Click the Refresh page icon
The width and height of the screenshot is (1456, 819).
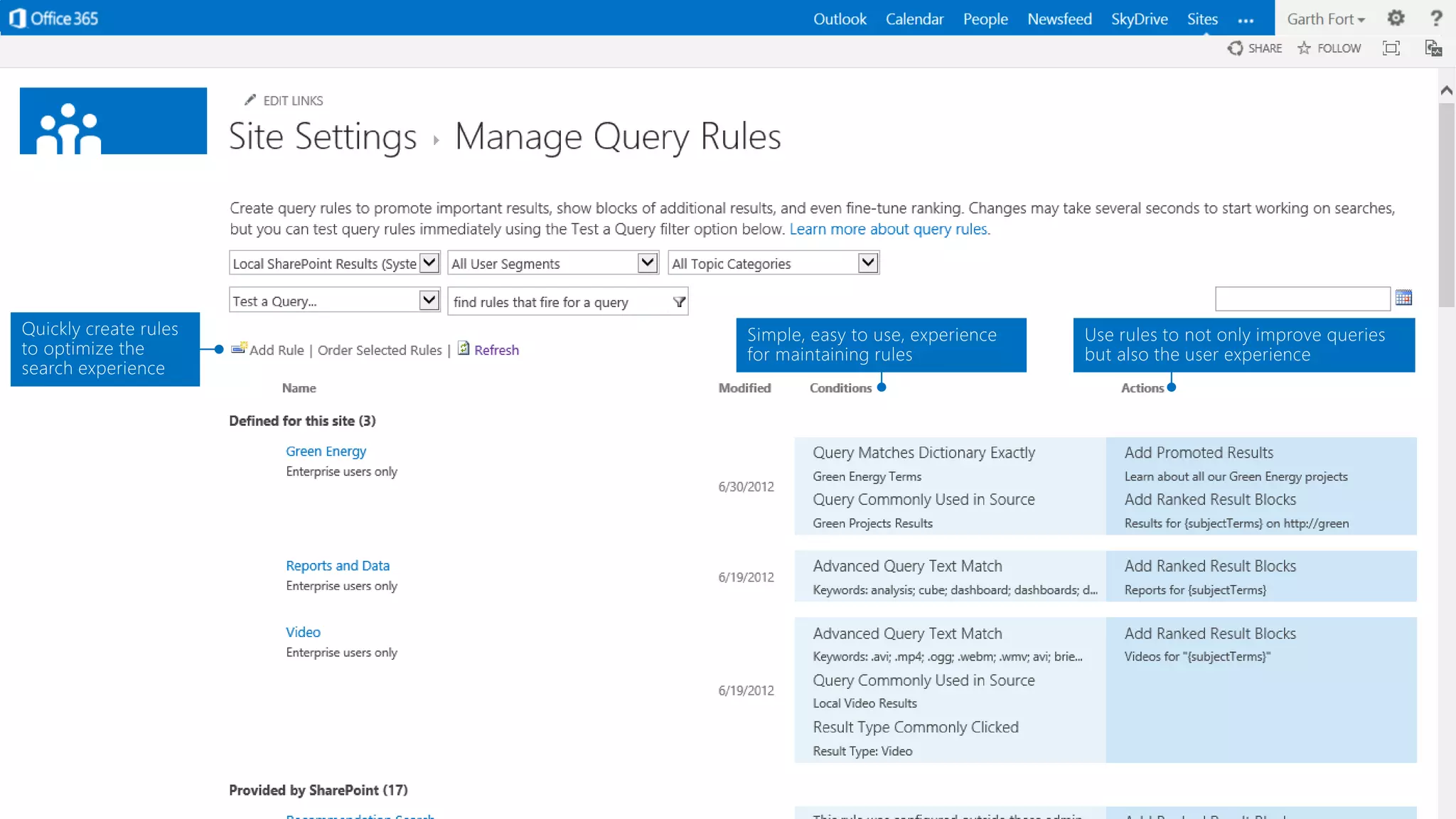click(x=464, y=348)
